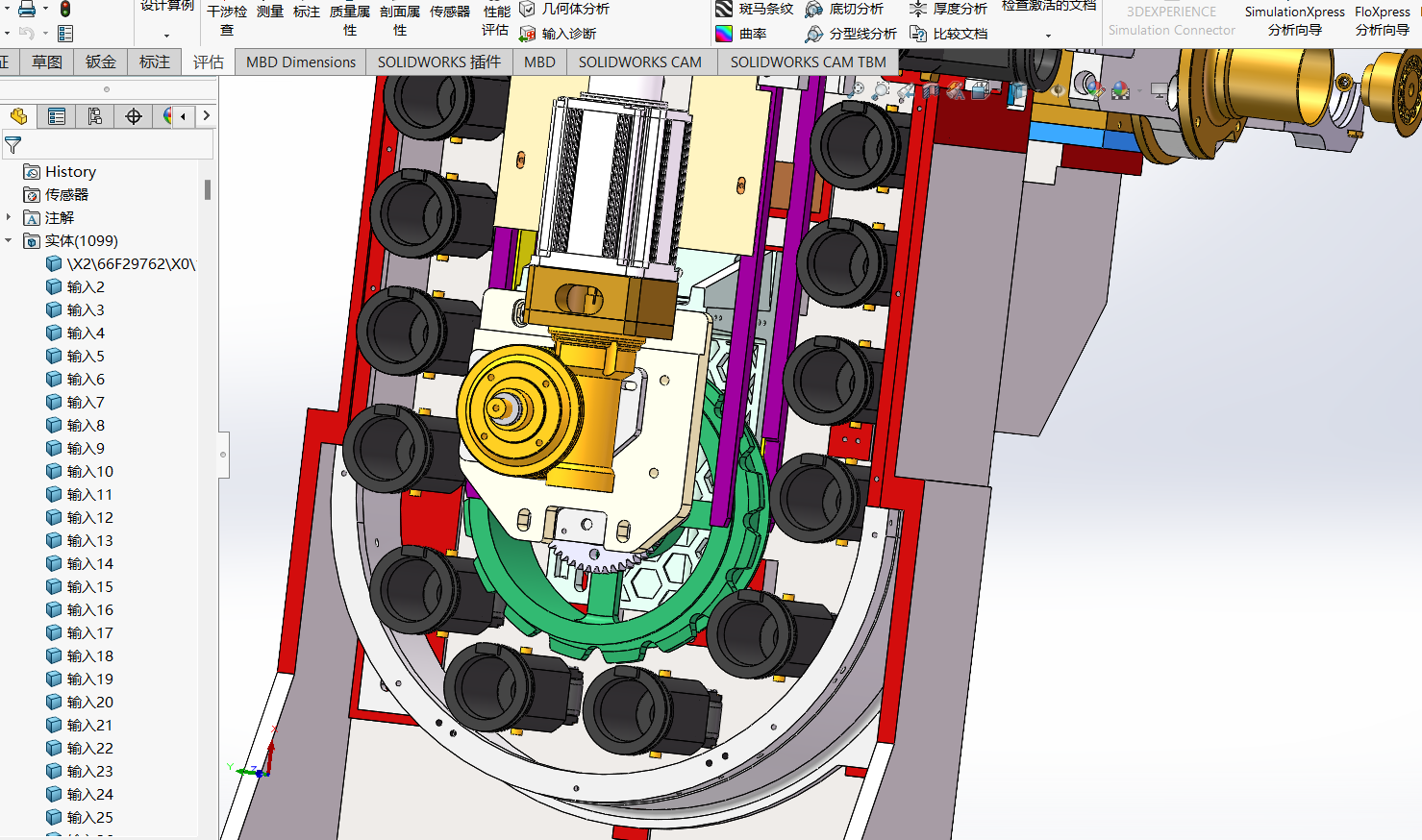Select body 输入10 in the tree
This screenshot has width=1422, height=840.
pos(80,471)
